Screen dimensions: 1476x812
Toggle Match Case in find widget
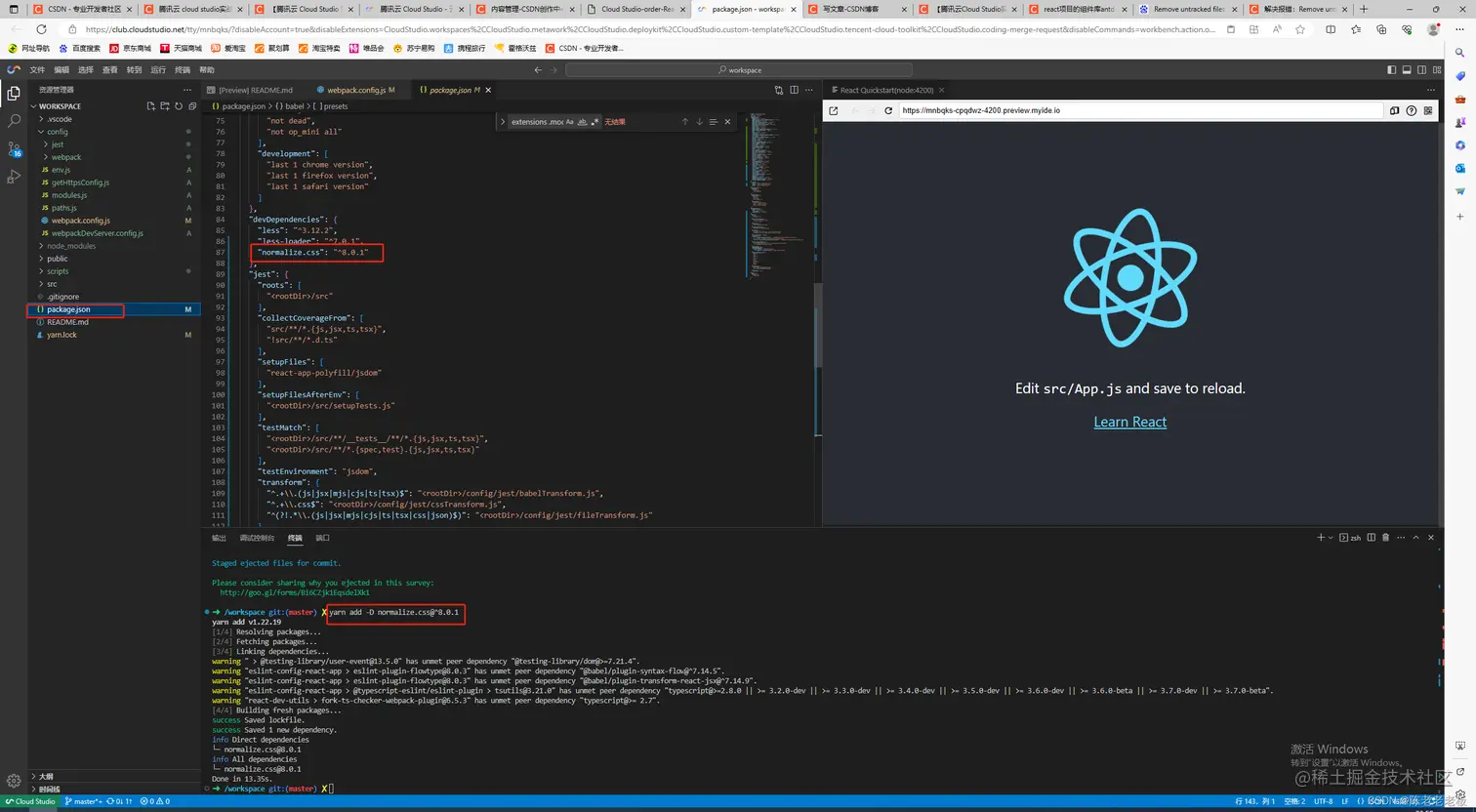click(570, 122)
